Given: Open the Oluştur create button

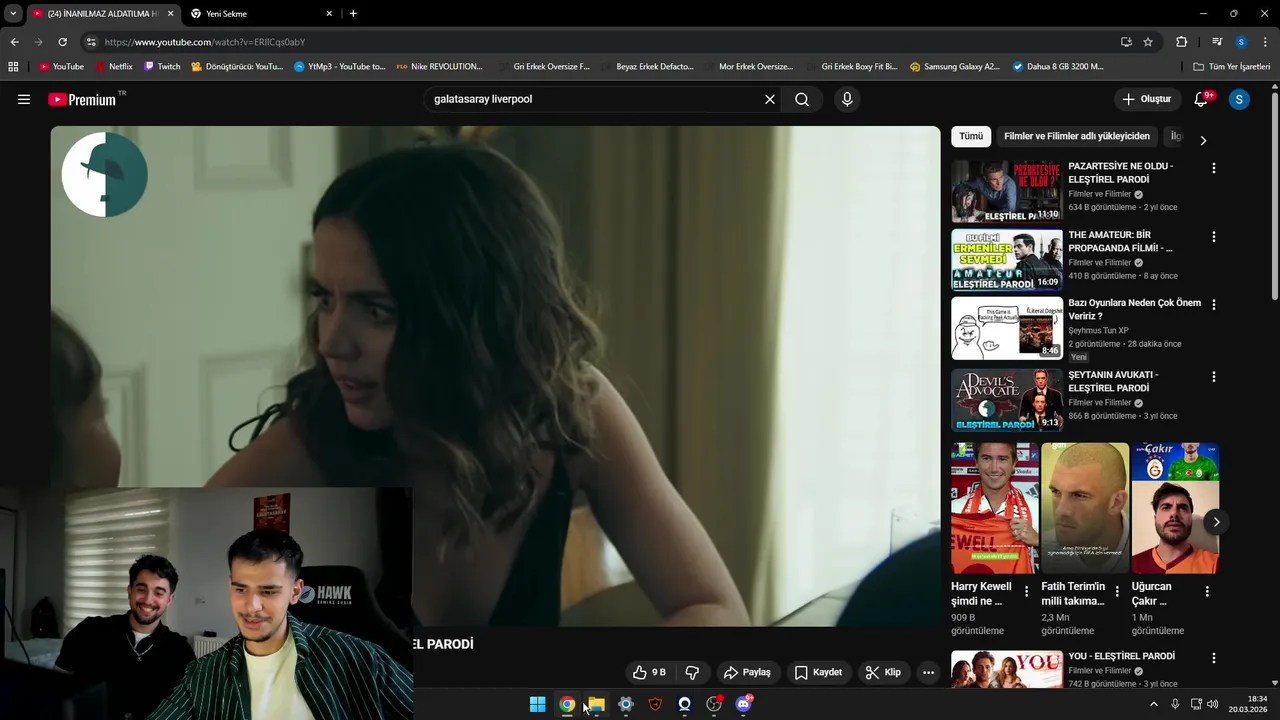Looking at the screenshot, I should point(1146,99).
